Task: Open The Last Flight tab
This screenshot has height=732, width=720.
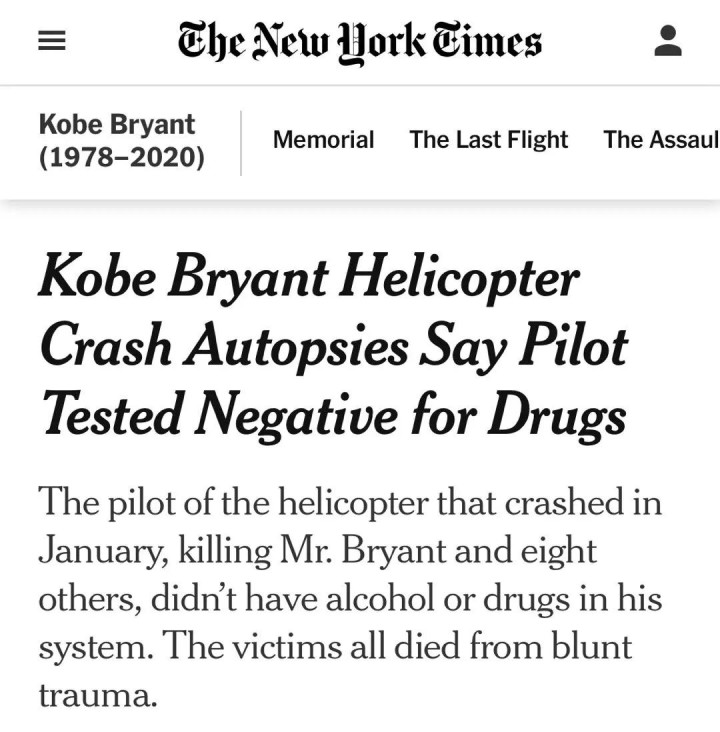Action: pos(488,140)
